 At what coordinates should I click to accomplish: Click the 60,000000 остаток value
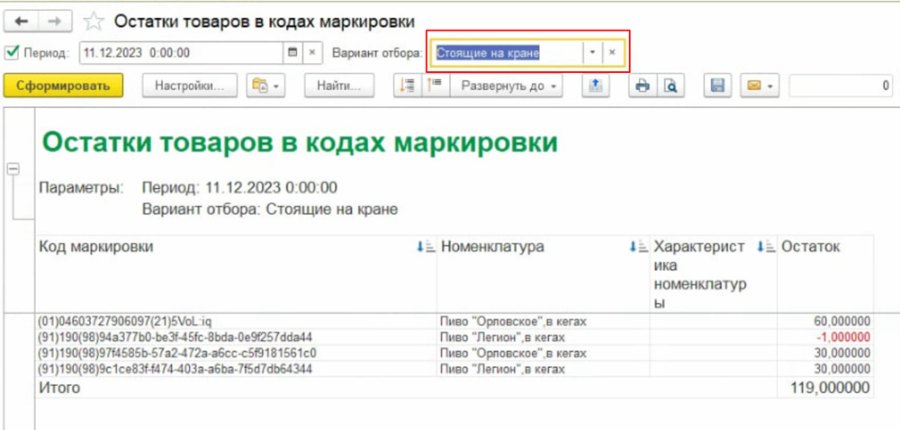841,321
